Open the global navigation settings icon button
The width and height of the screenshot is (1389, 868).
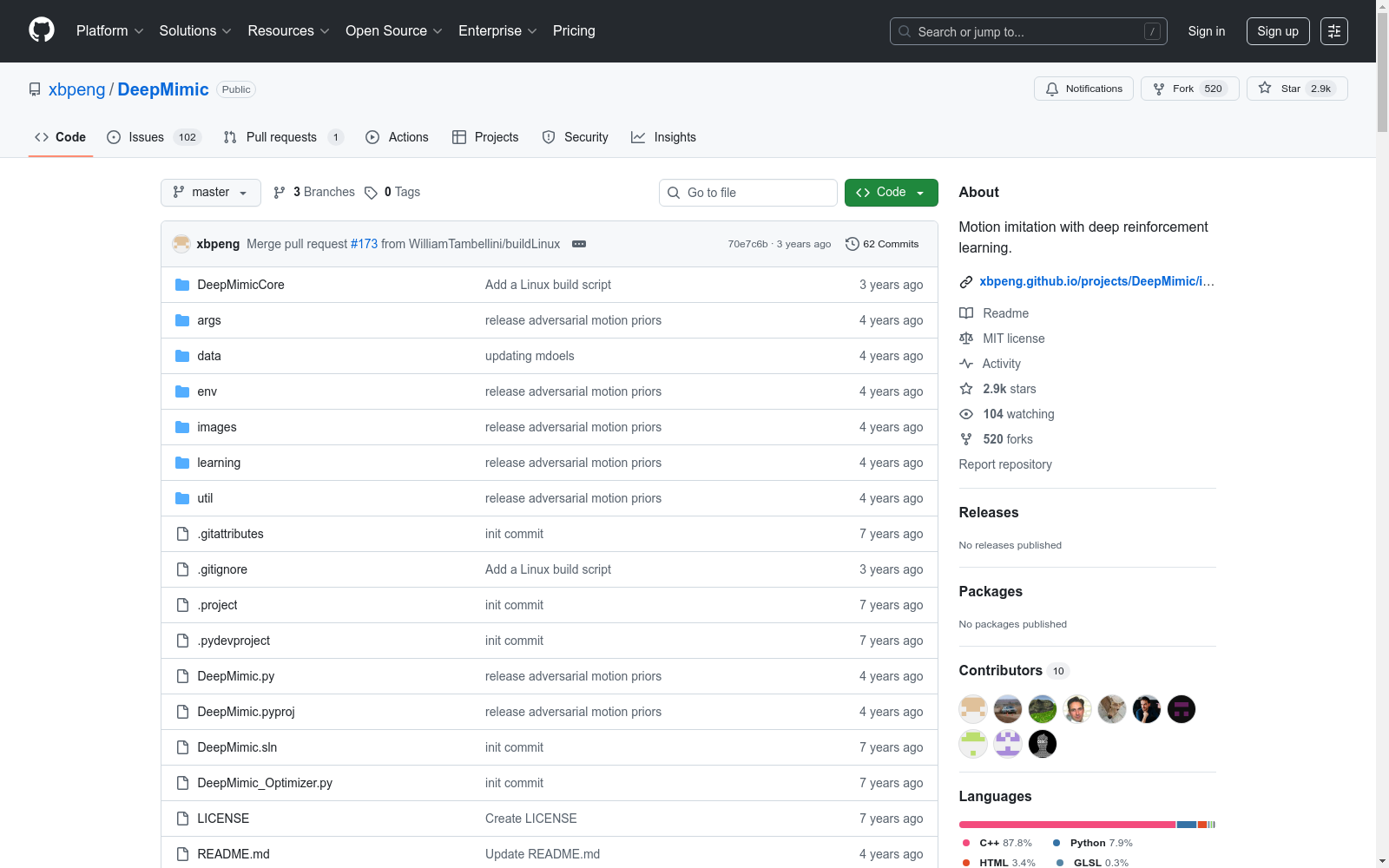[1334, 31]
